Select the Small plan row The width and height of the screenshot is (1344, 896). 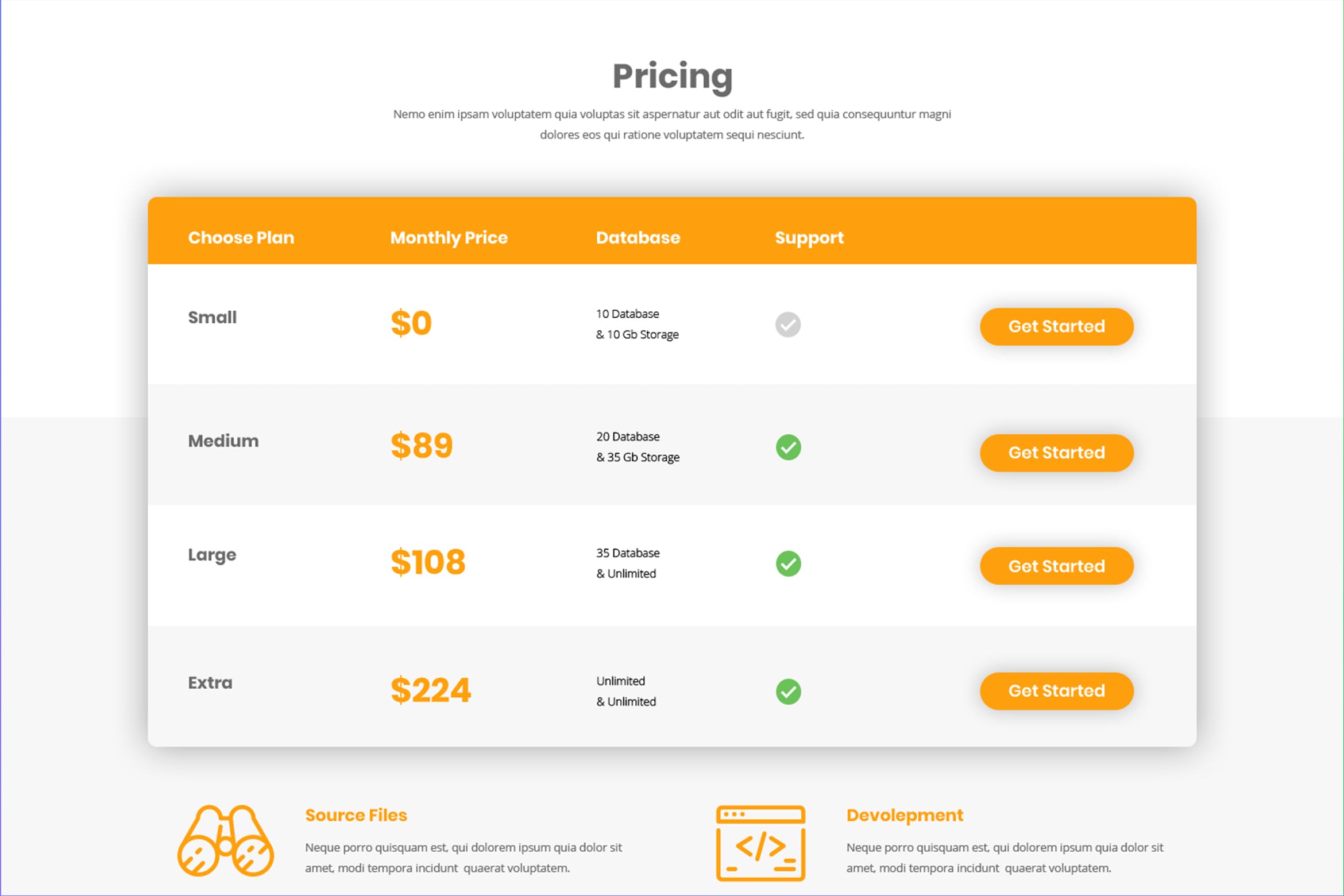pos(213,317)
